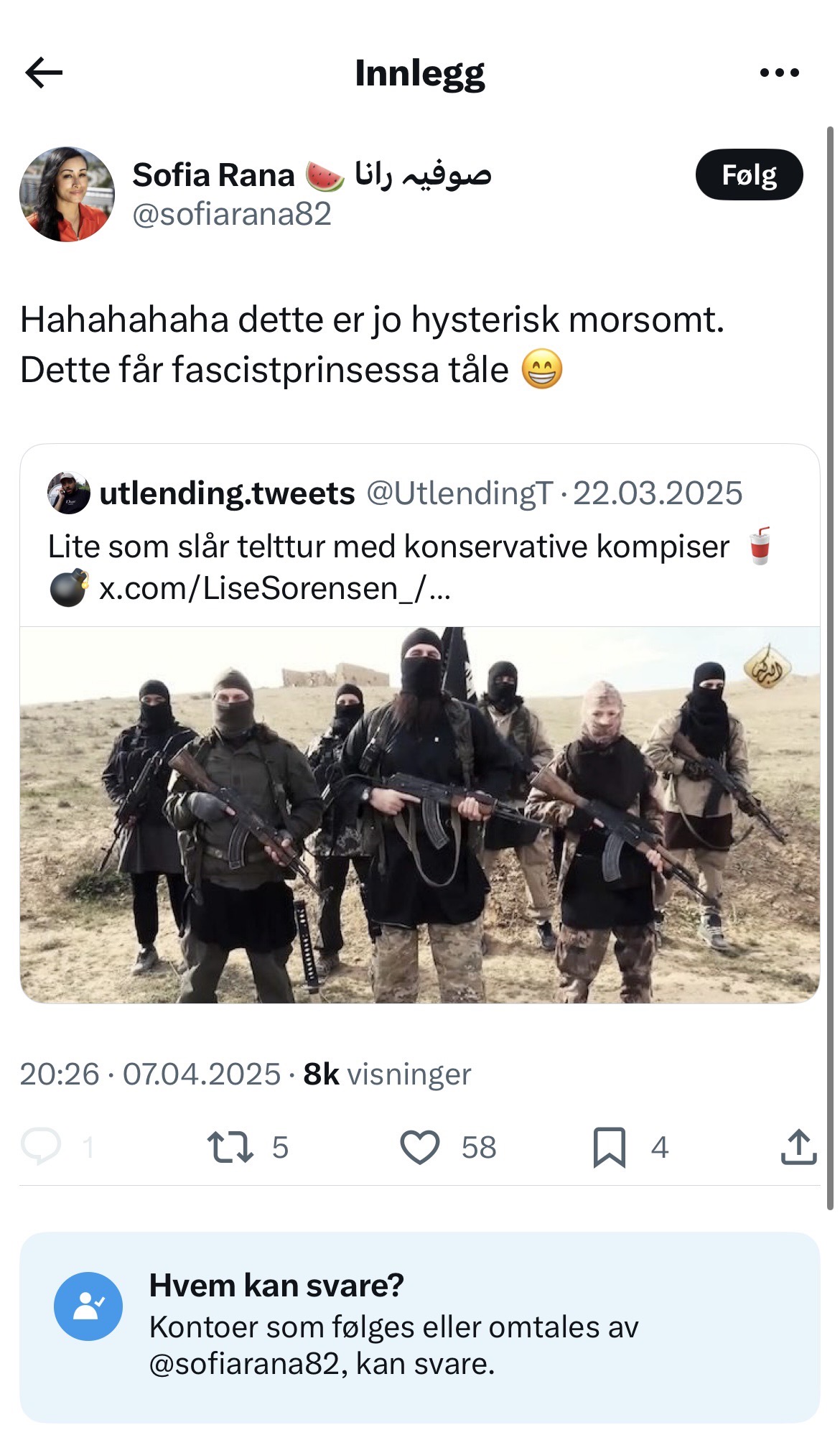Tap the Sofia Rana display name
840x1430 pixels.
coord(213,175)
